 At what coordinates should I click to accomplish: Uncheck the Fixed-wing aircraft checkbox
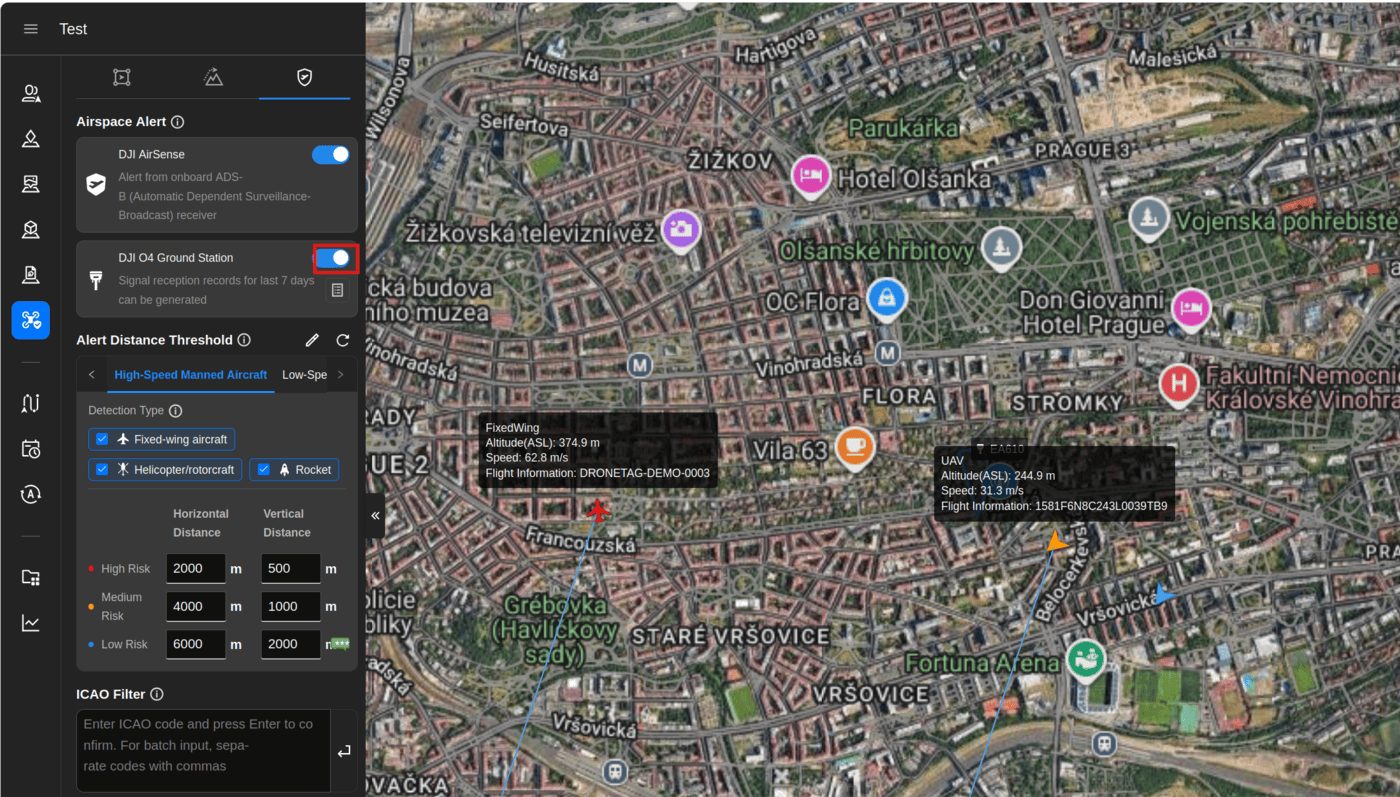(x=102, y=439)
